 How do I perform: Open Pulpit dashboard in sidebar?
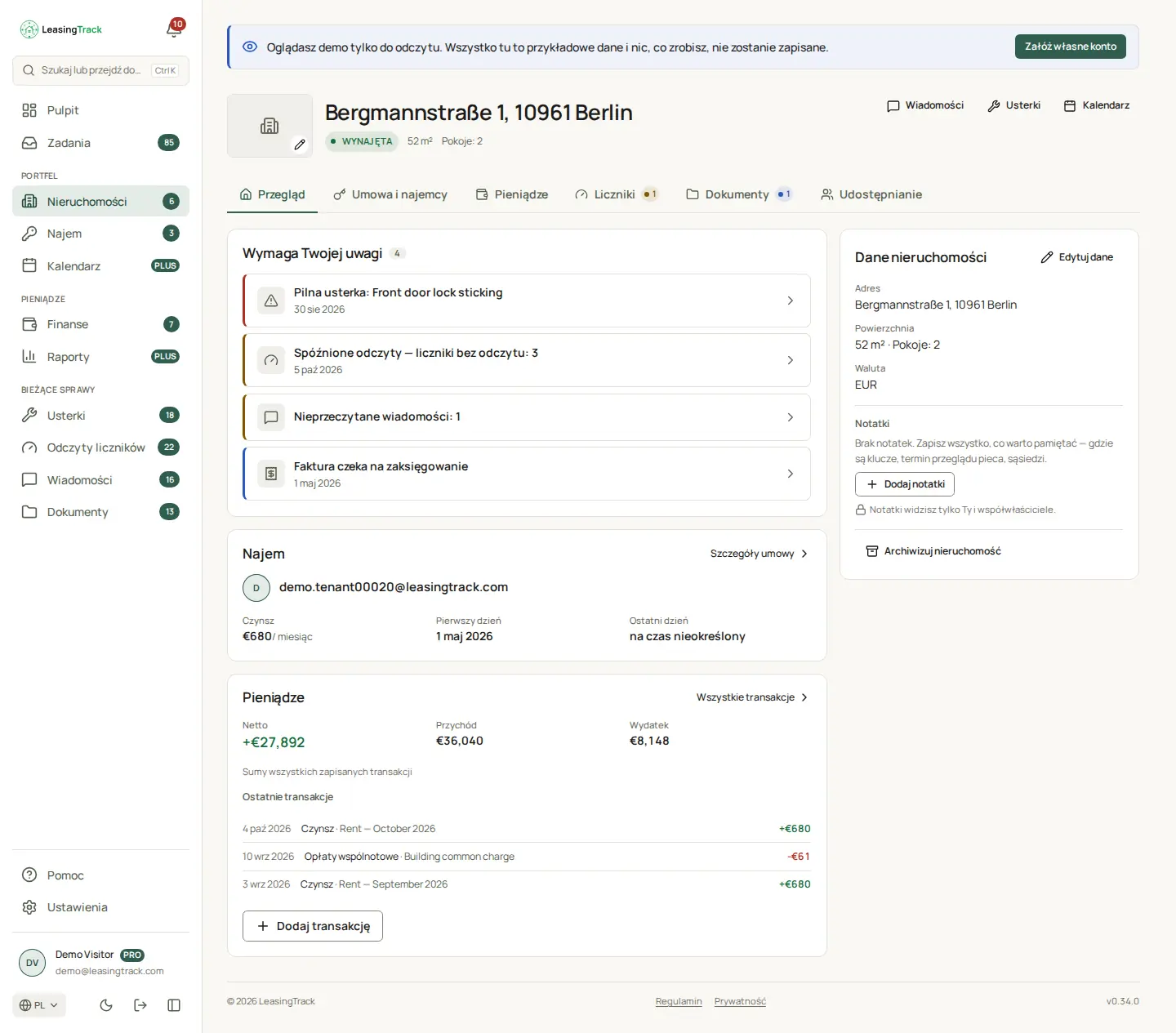100,110
